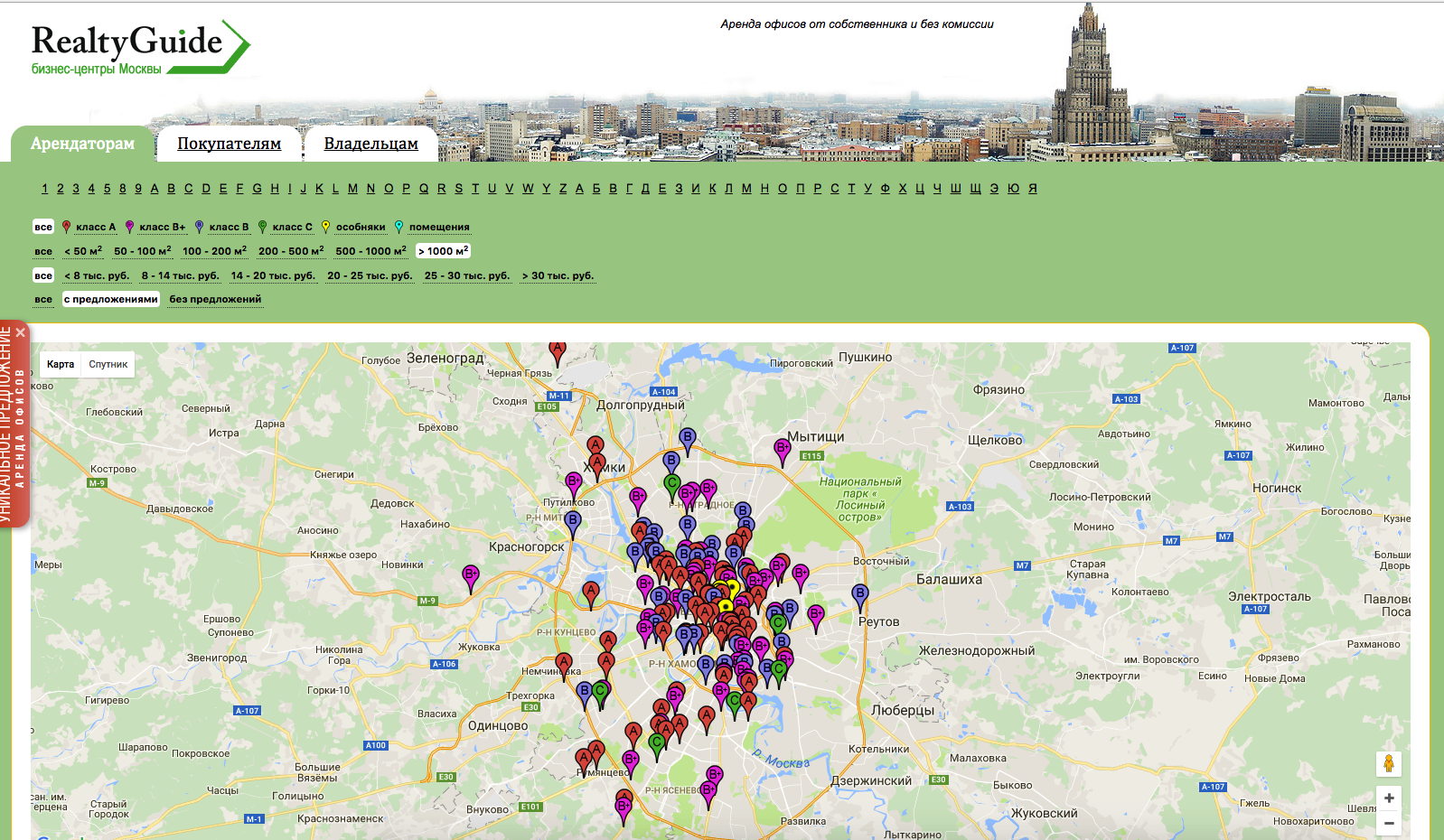The image size is (1444, 840).
Task: Switch to Арендаторам tab
Action: [x=82, y=144]
